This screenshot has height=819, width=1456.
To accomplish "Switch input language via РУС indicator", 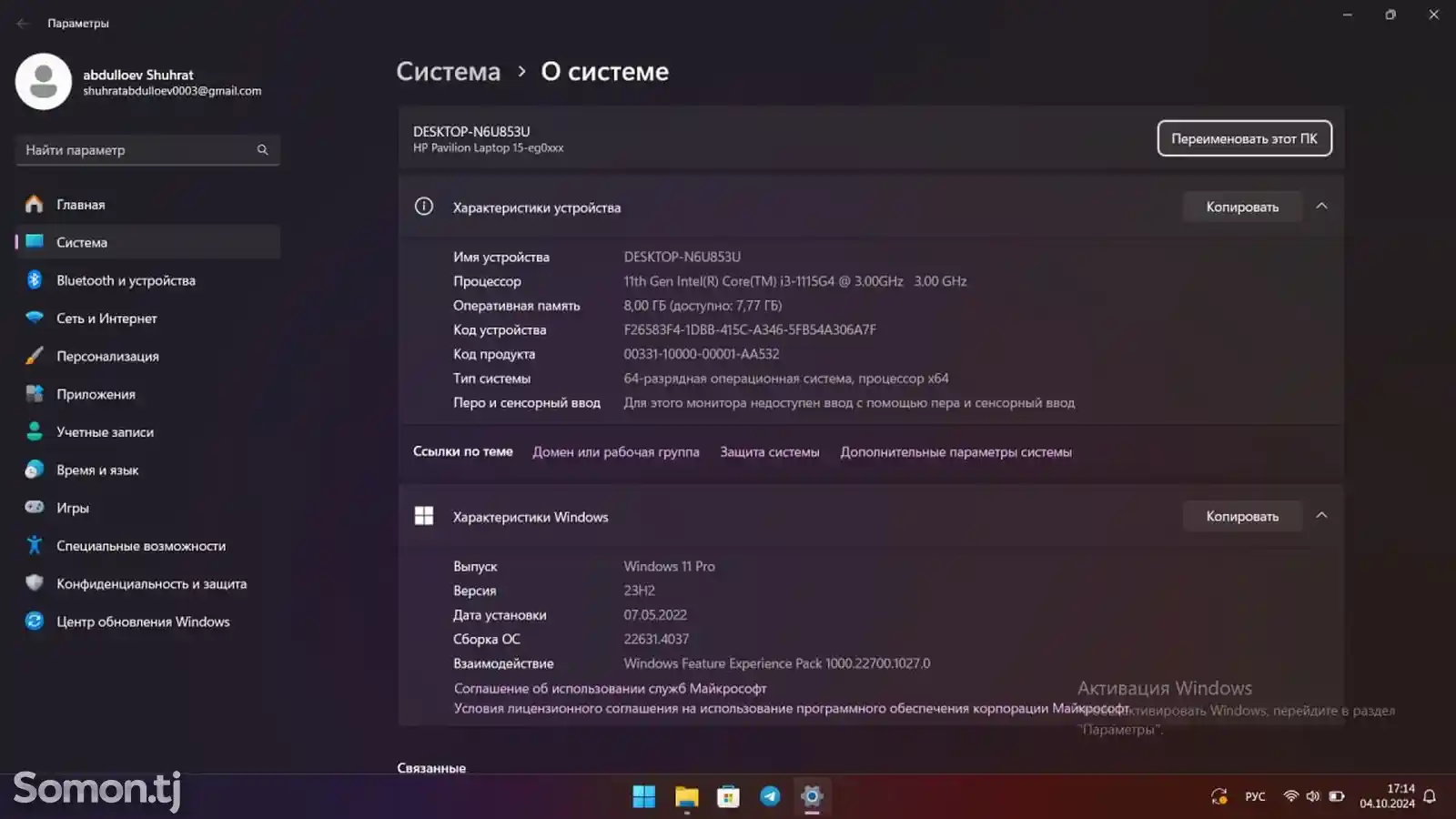I will (x=1255, y=796).
